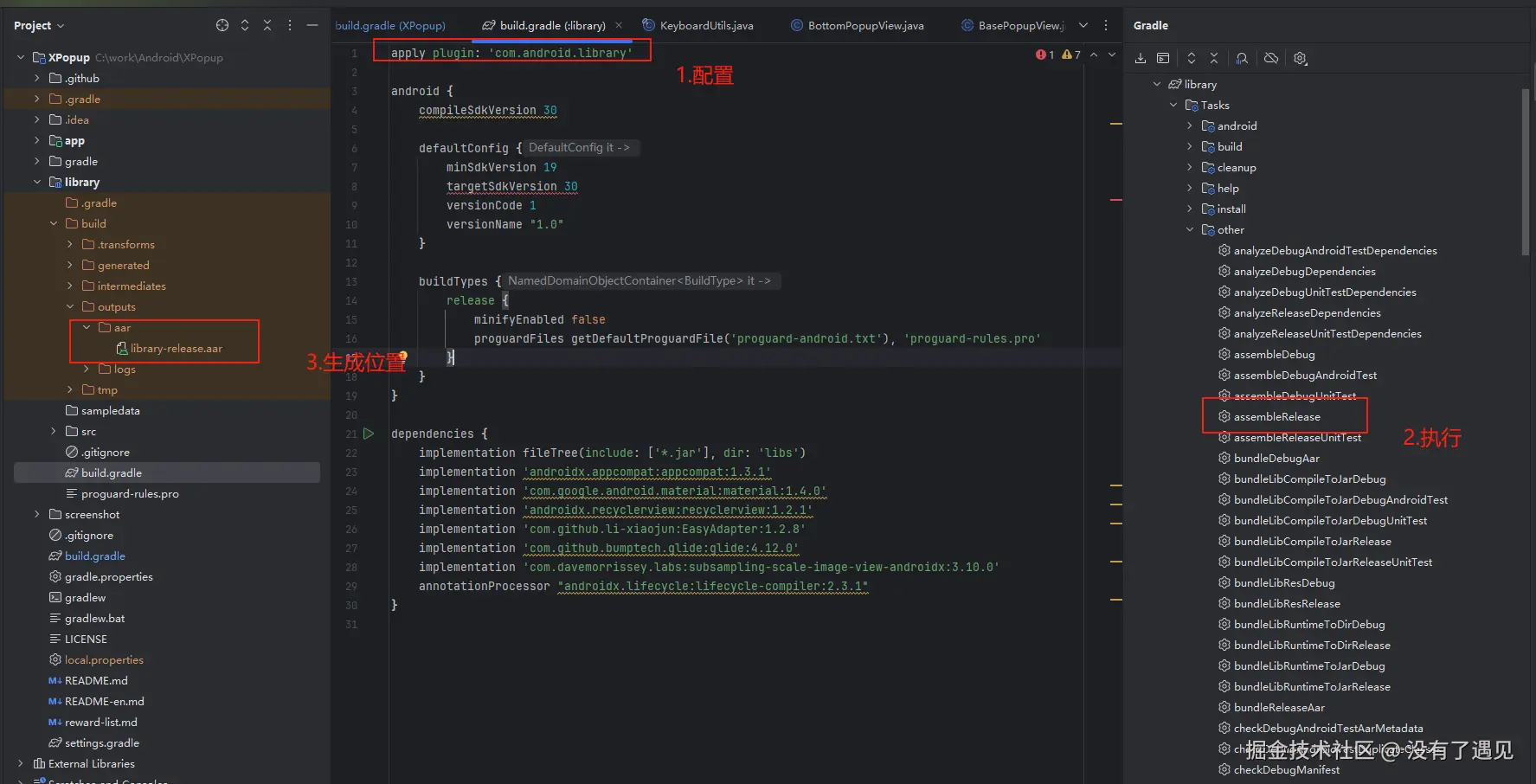Click the run gutter icon beside dependencies

pyautogui.click(x=369, y=434)
